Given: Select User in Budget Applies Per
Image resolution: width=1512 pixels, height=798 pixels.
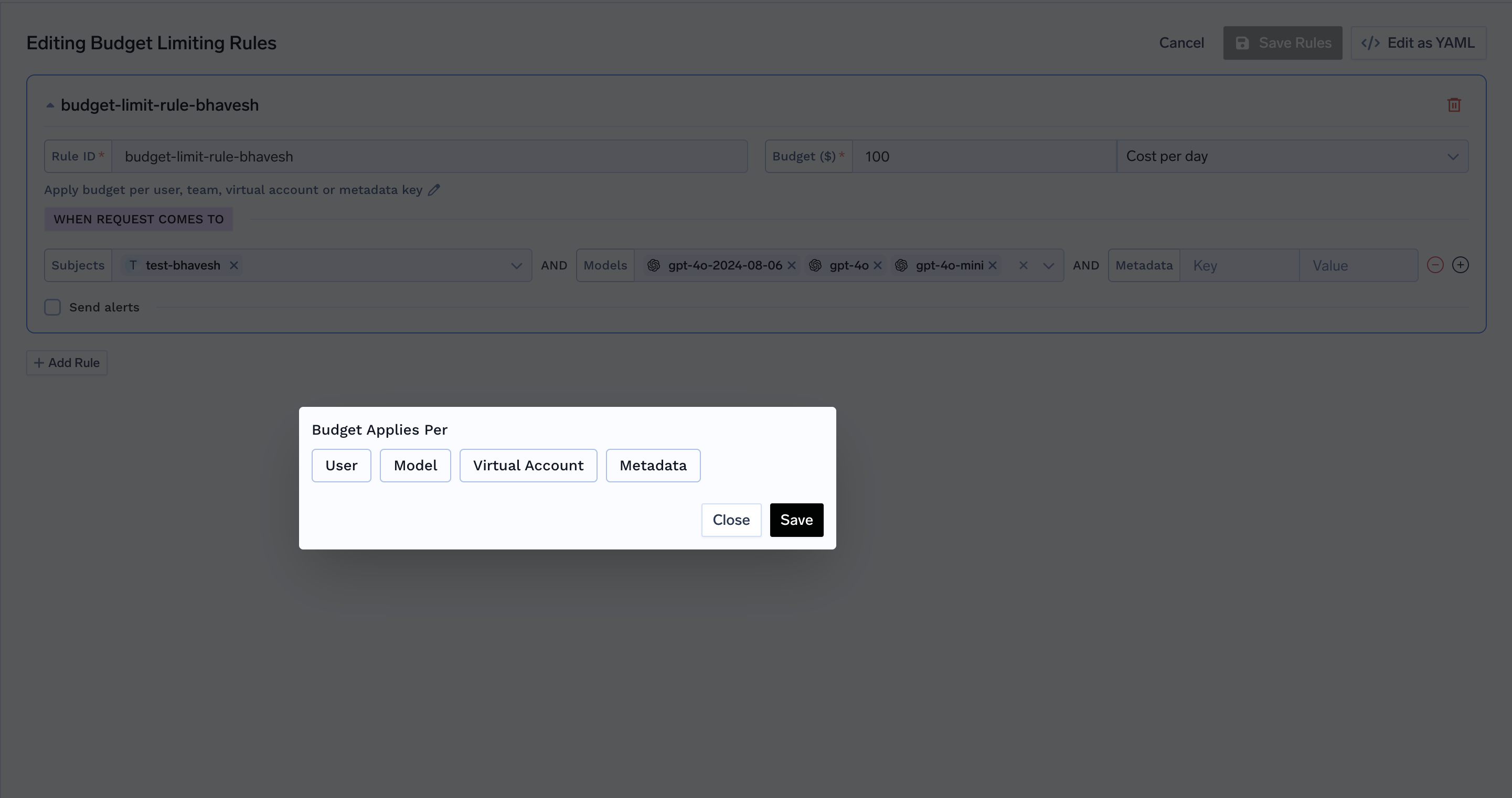Looking at the screenshot, I should pos(341,465).
